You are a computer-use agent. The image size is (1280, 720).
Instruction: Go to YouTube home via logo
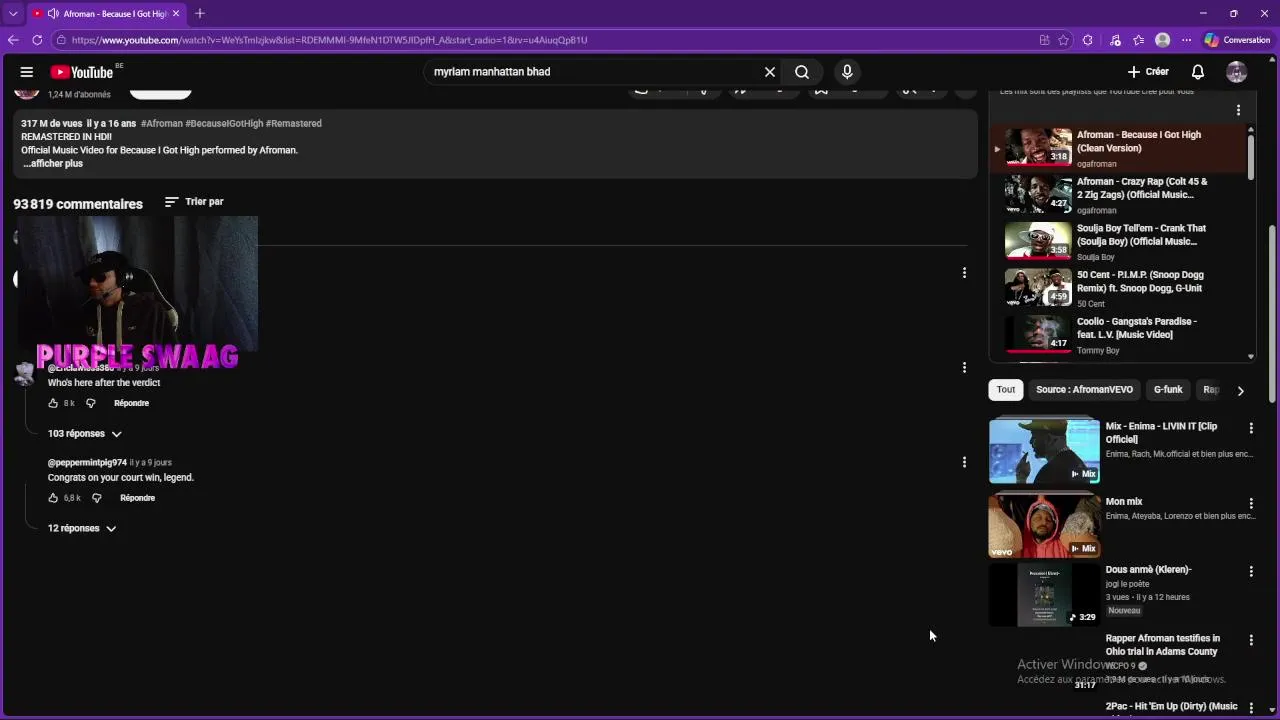[82, 72]
